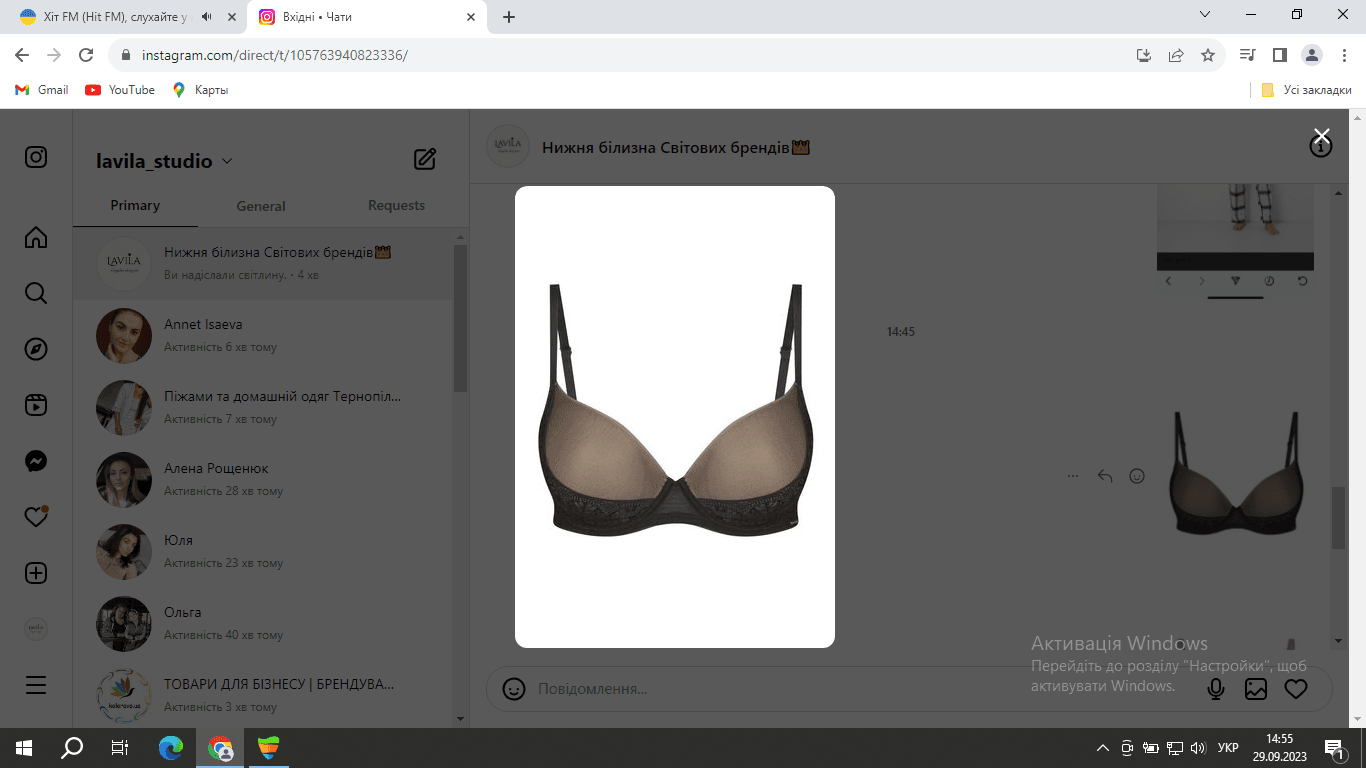
Task: Open chat with Юля
Action: click(x=263, y=552)
